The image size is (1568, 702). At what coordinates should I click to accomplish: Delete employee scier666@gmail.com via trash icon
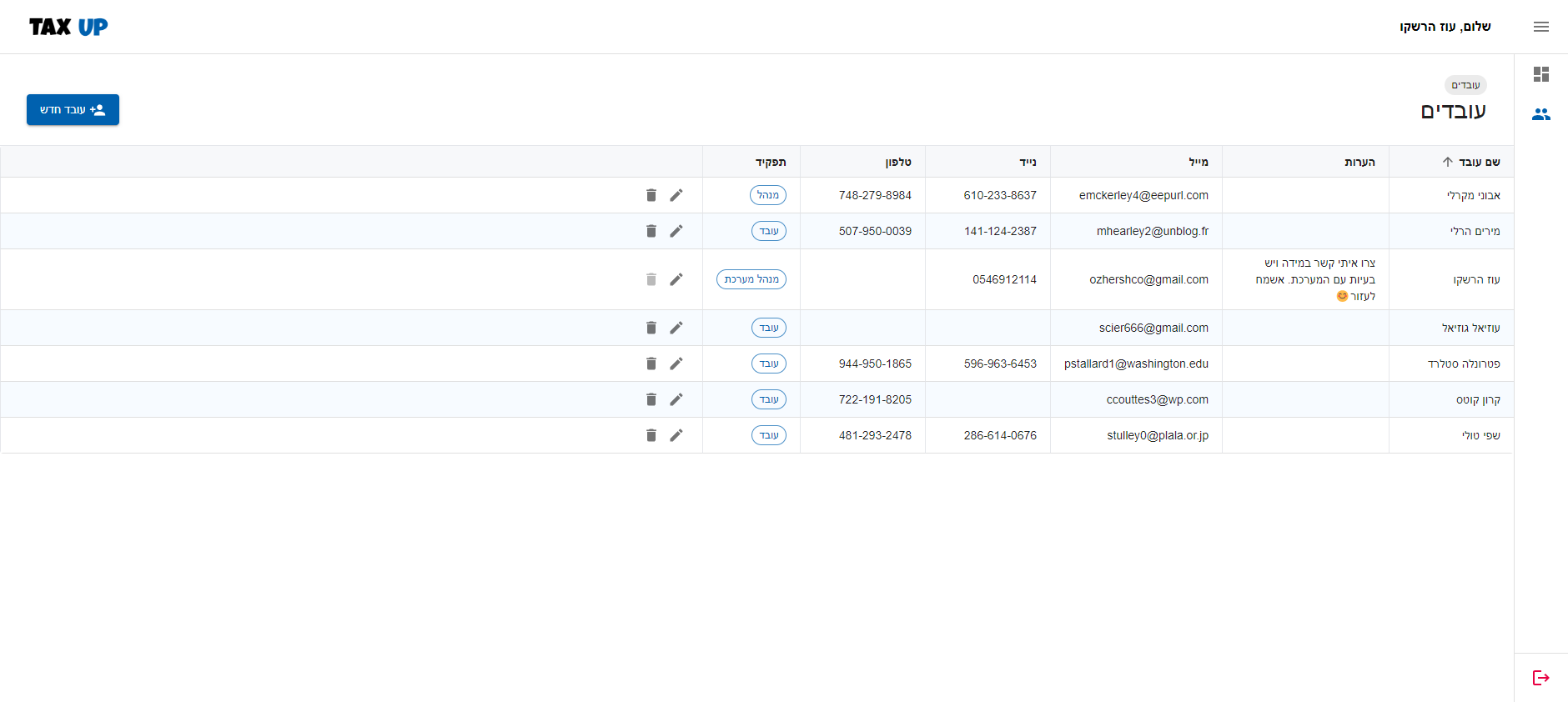(x=651, y=328)
